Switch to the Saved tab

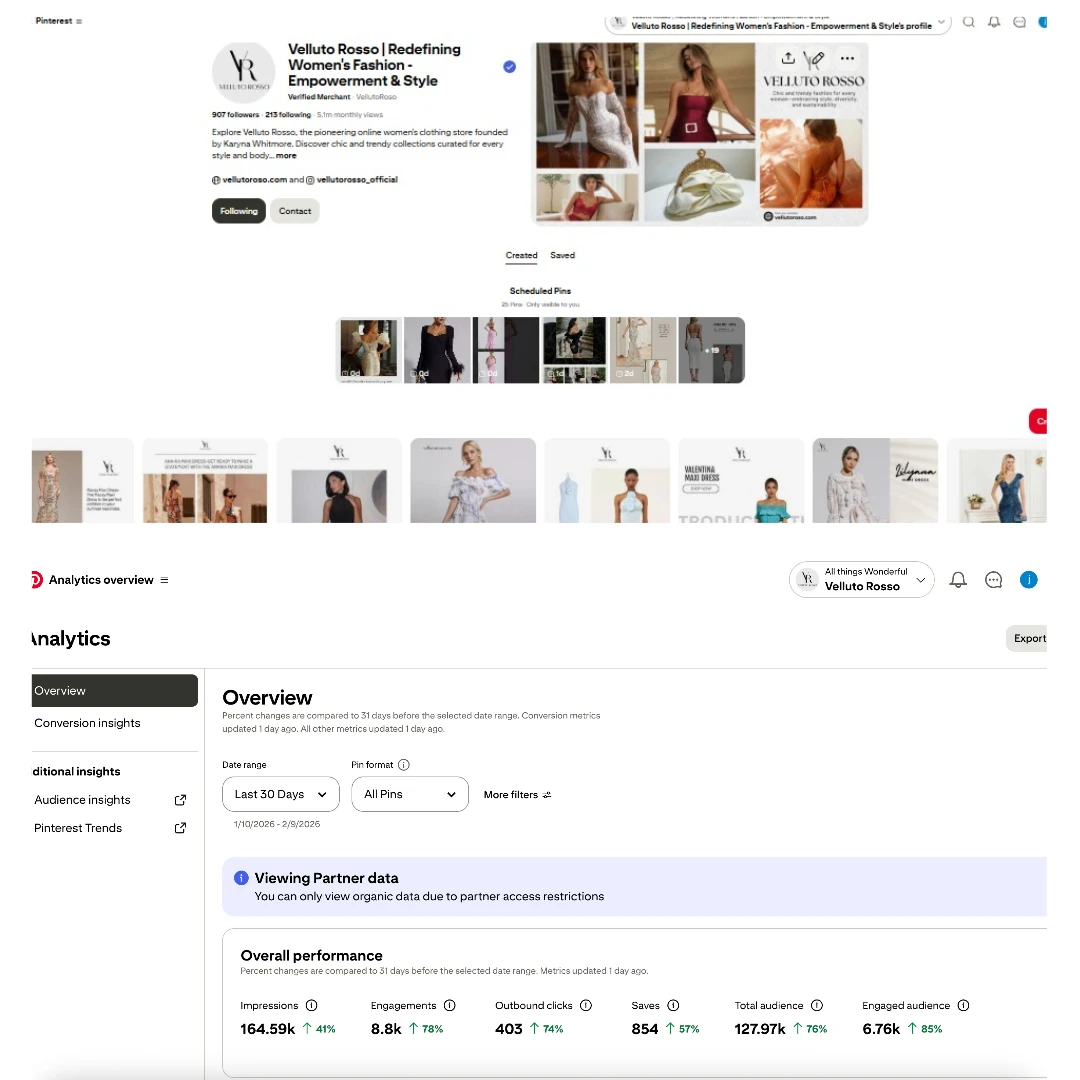pyautogui.click(x=562, y=256)
